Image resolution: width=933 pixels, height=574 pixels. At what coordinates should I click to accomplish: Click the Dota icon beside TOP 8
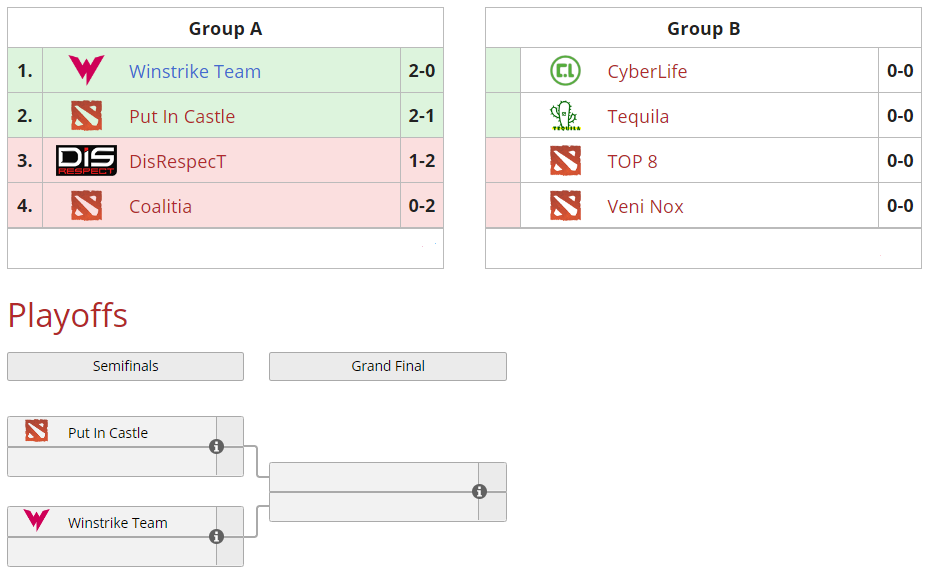tap(565, 161)
